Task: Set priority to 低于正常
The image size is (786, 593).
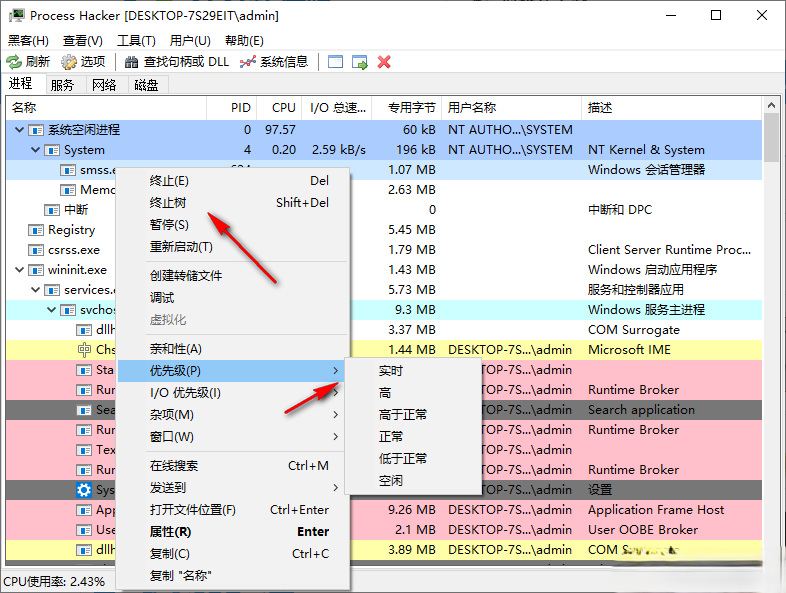Action: coord(413,459)
